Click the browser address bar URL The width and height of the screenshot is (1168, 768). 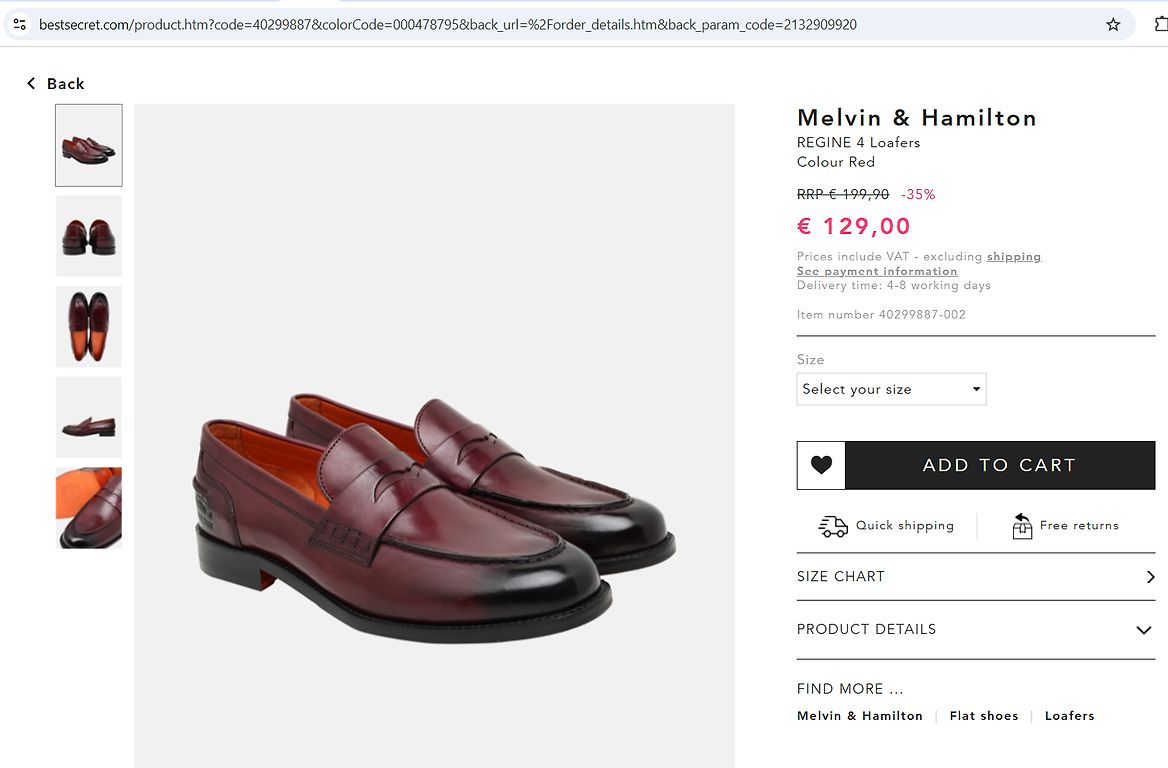(447, 24)
